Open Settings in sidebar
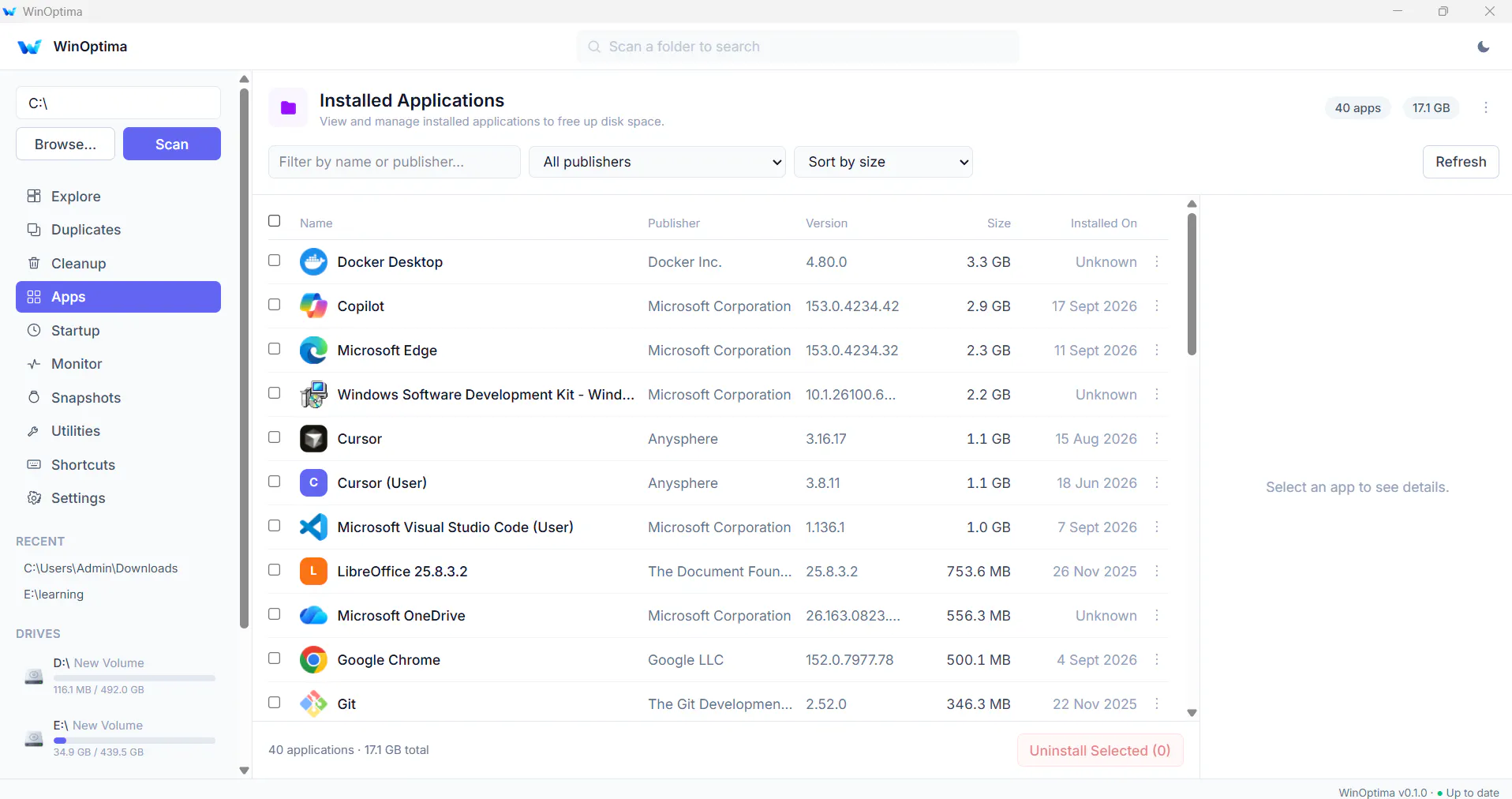The width and height of the screenshot is (1512, 799). click(x=118, y=498)
